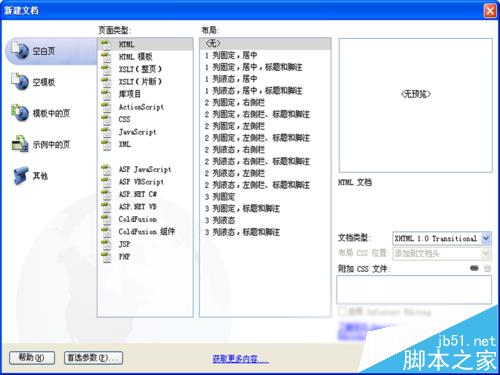Screen dimensions: 500x375
Task: Select the PHP file icon
Action: click(106, 257)
